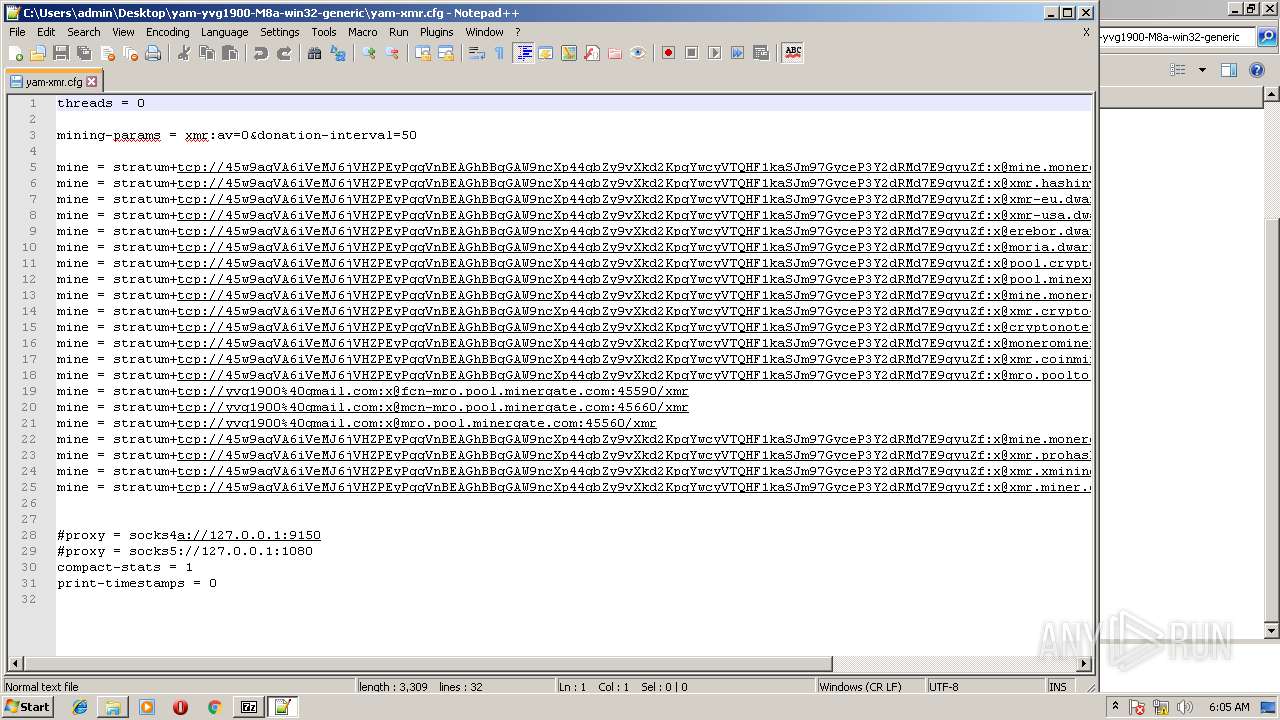This screenshot has height=720, width=1280.
Task: Toggle Synchronize Vertical Scrolling
Action: tap(423, 53)
